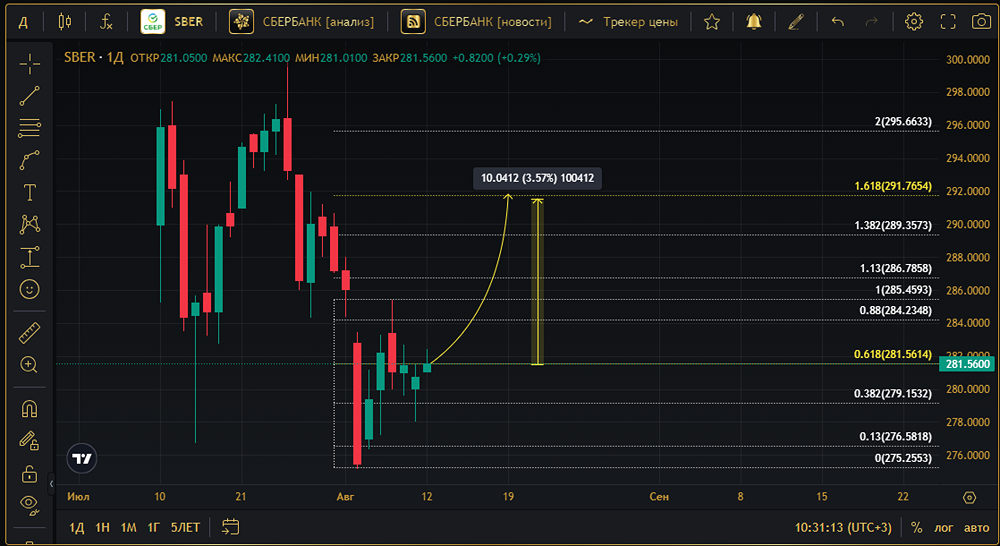Select the XABCD pattern tool
This screenshot has height=546, width=1000.
tap(29, 224)
